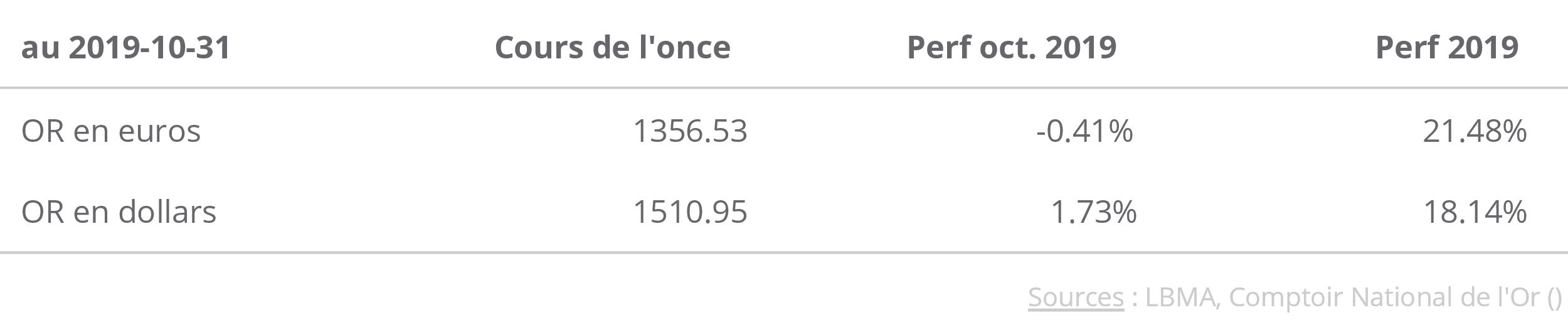Select the 18.14% yearly performance value
The height and width of the screenshot is (327, 1568).
pyautogui.click(x=1474, y=212)
